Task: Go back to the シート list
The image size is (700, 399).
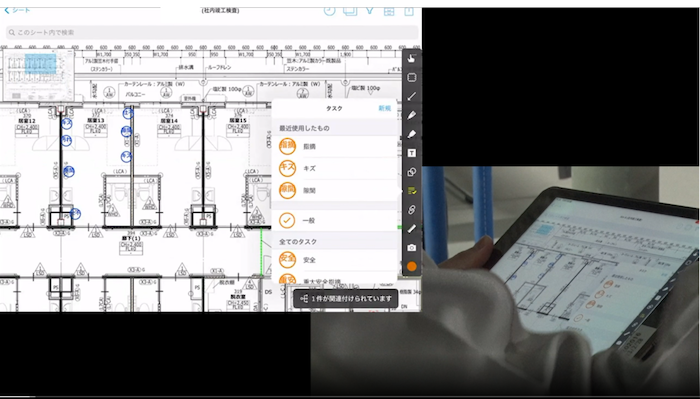Action: [17, 10]
